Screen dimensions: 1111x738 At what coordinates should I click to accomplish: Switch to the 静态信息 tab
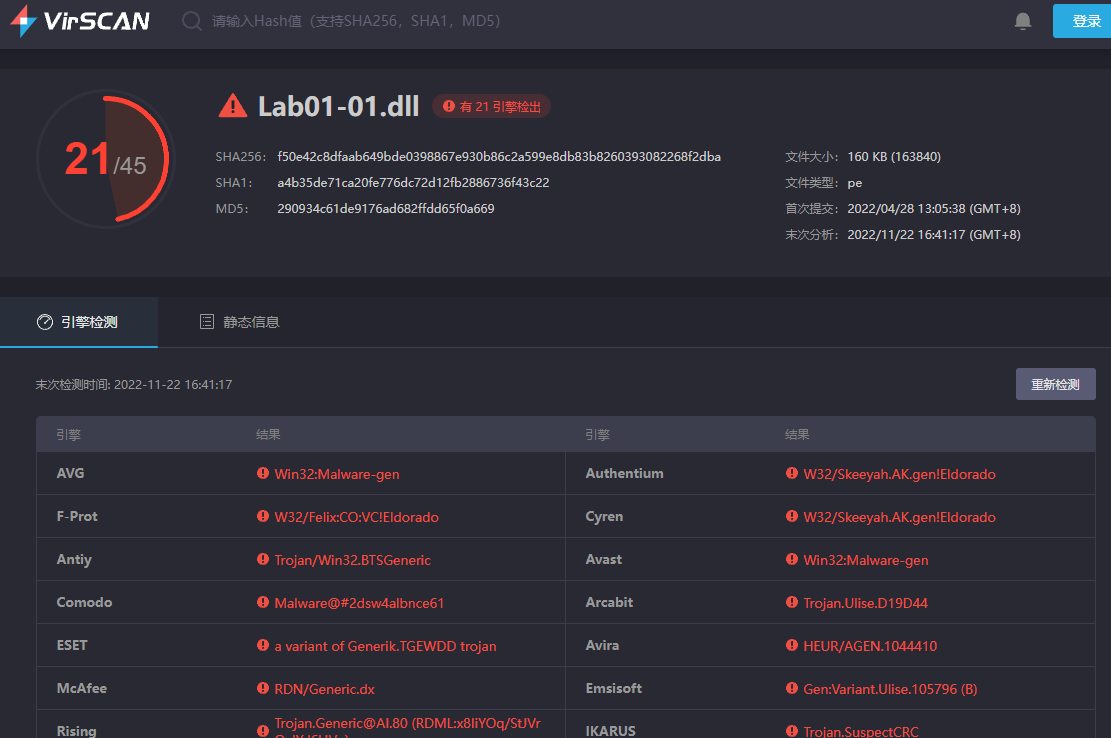pos(239,322)
